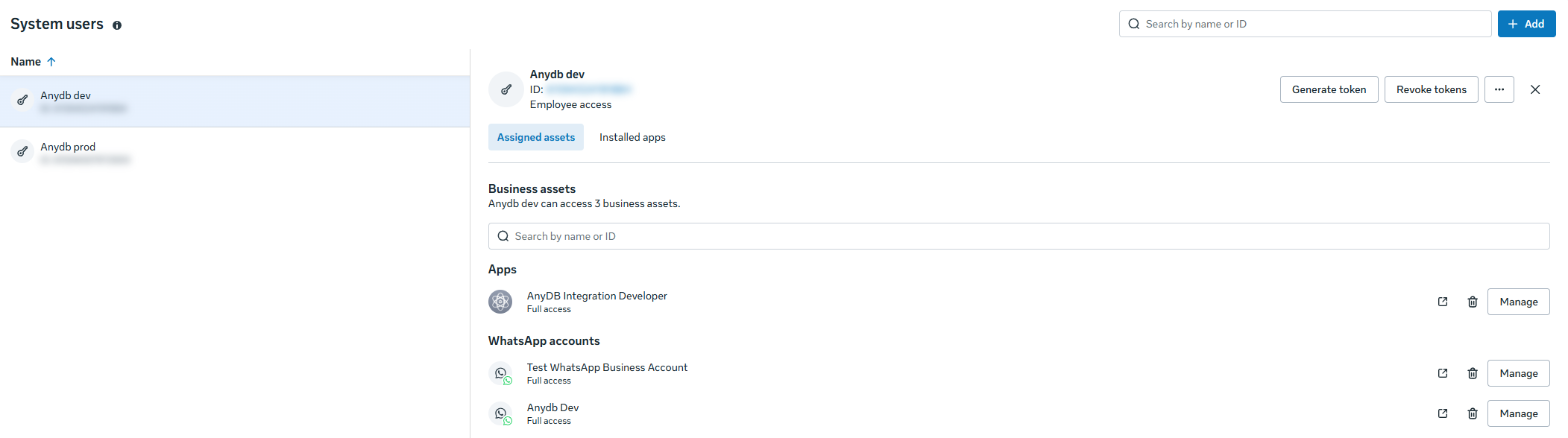Close the Anydb dev details panel

pos(1536,89)
